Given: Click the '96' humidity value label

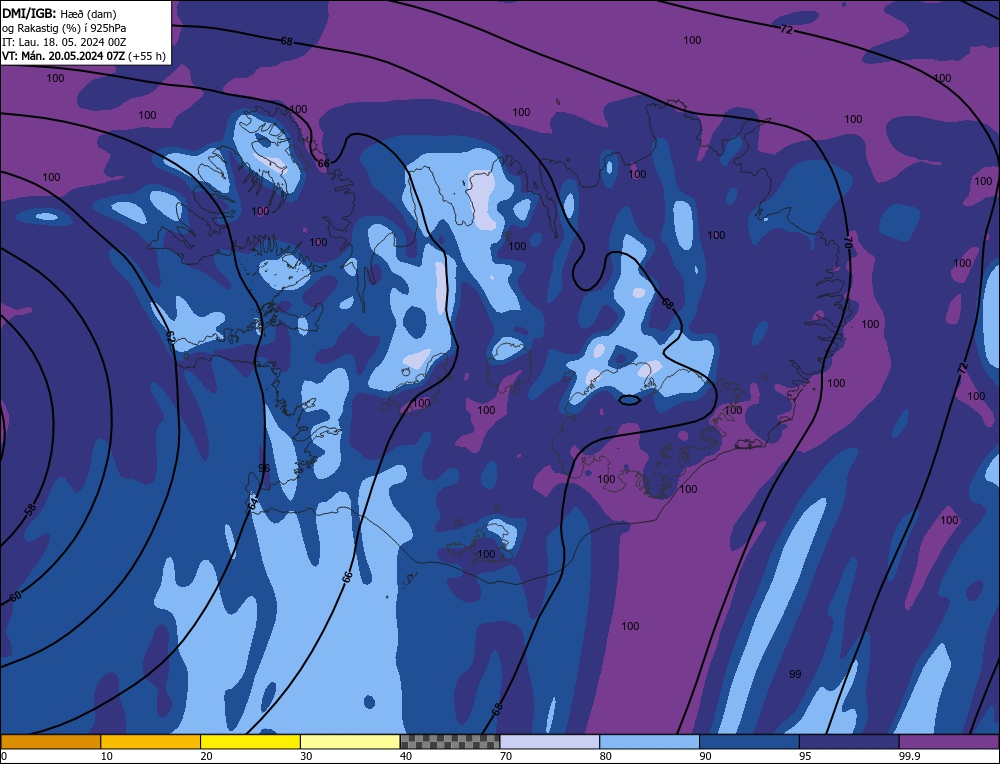Looking at the screenshot, I should [x=264, y=468].
